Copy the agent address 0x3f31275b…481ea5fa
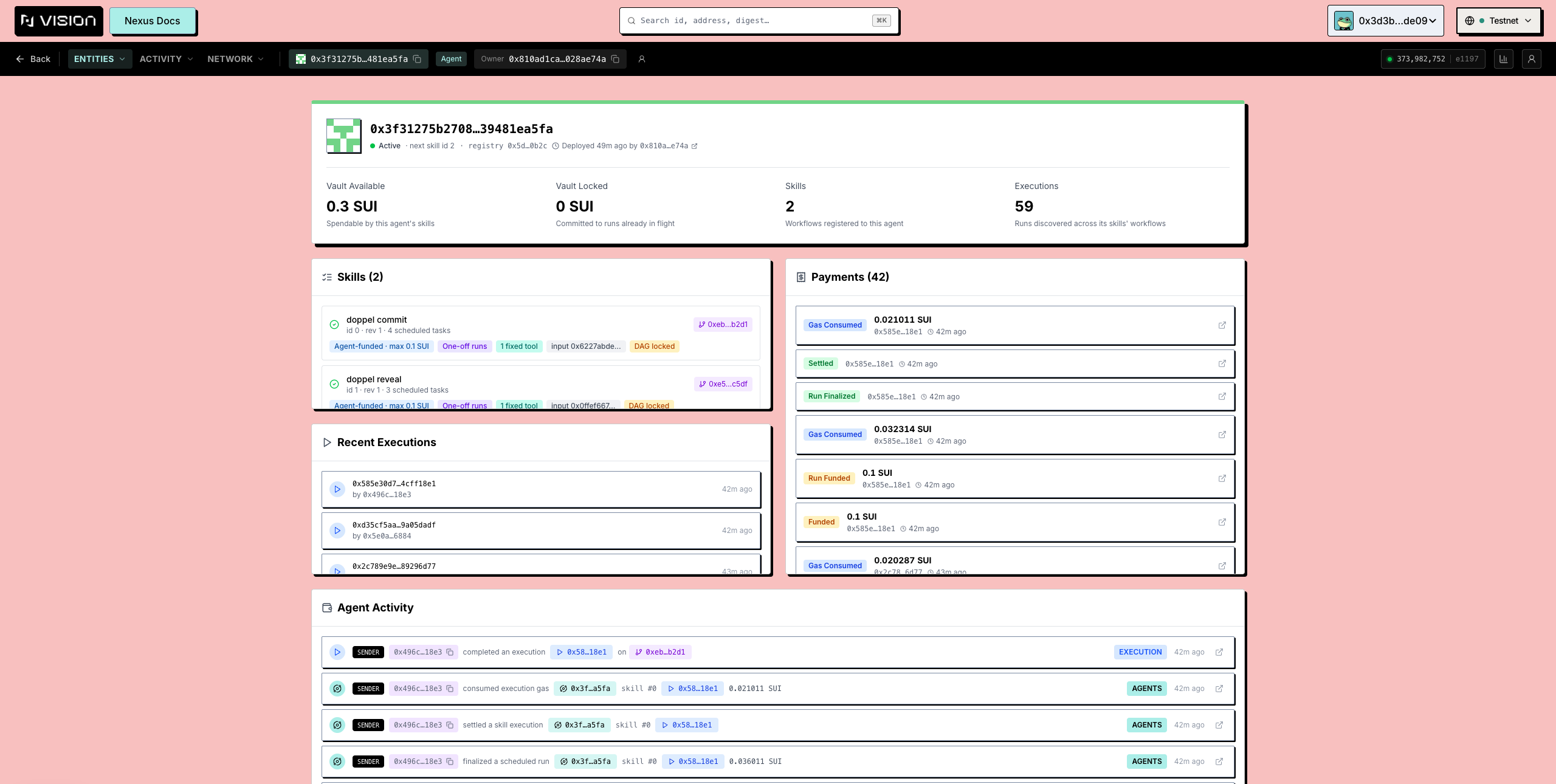 click(x=418, y=59)
